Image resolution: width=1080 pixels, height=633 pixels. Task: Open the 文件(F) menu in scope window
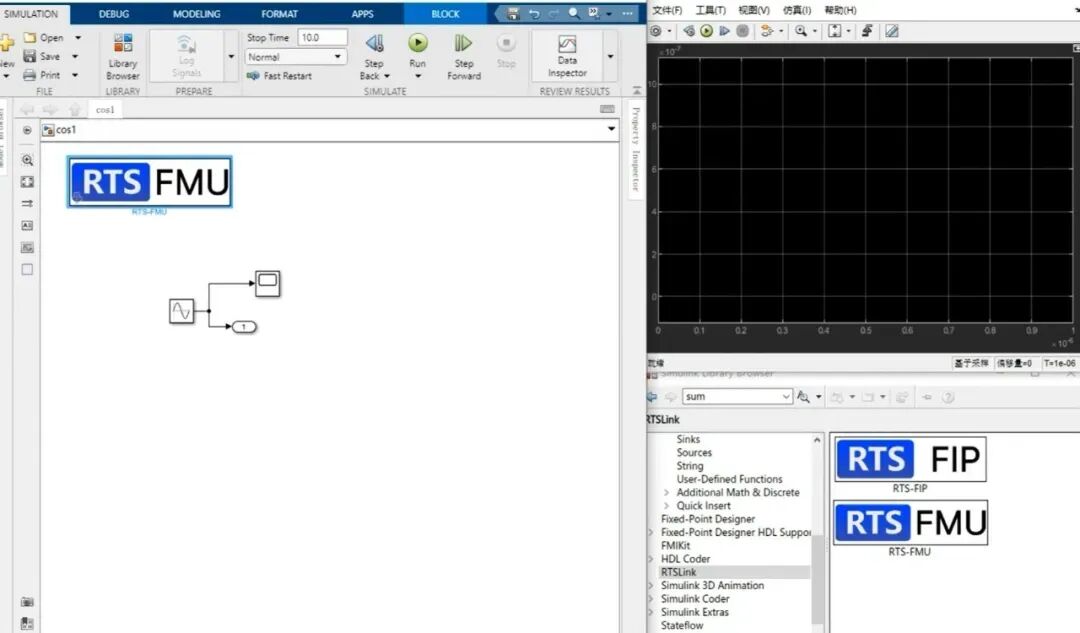click(667, 10)
